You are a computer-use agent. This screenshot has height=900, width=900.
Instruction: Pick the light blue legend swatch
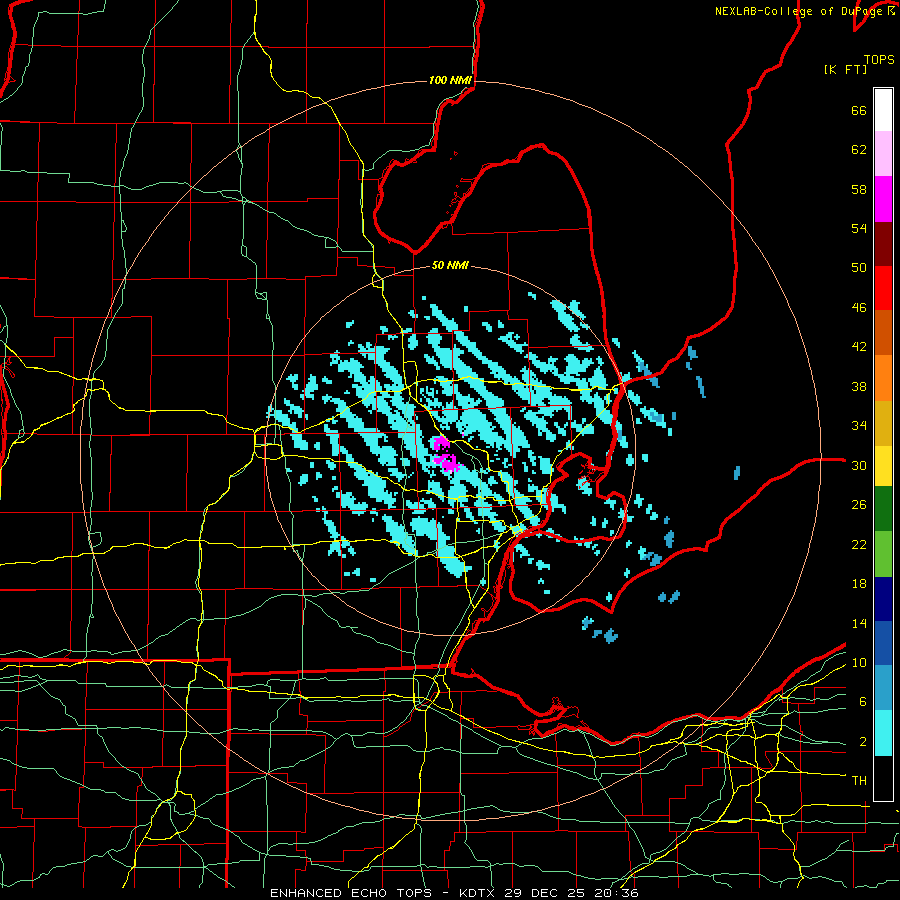(x=883, y=687)
